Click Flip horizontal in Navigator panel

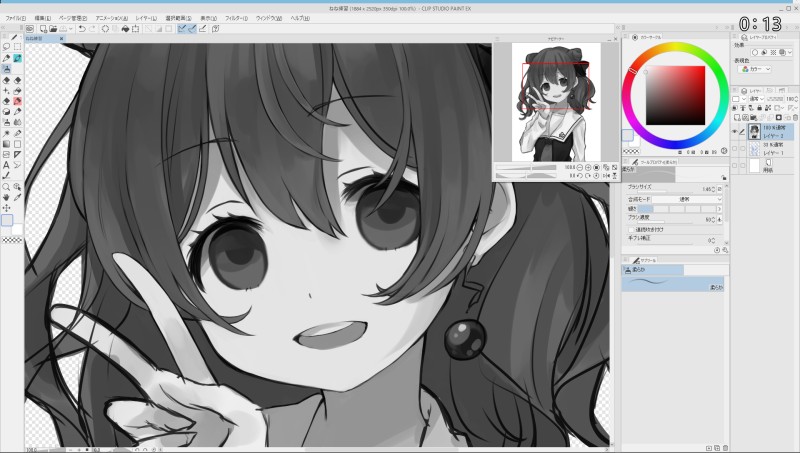(606, 176)
